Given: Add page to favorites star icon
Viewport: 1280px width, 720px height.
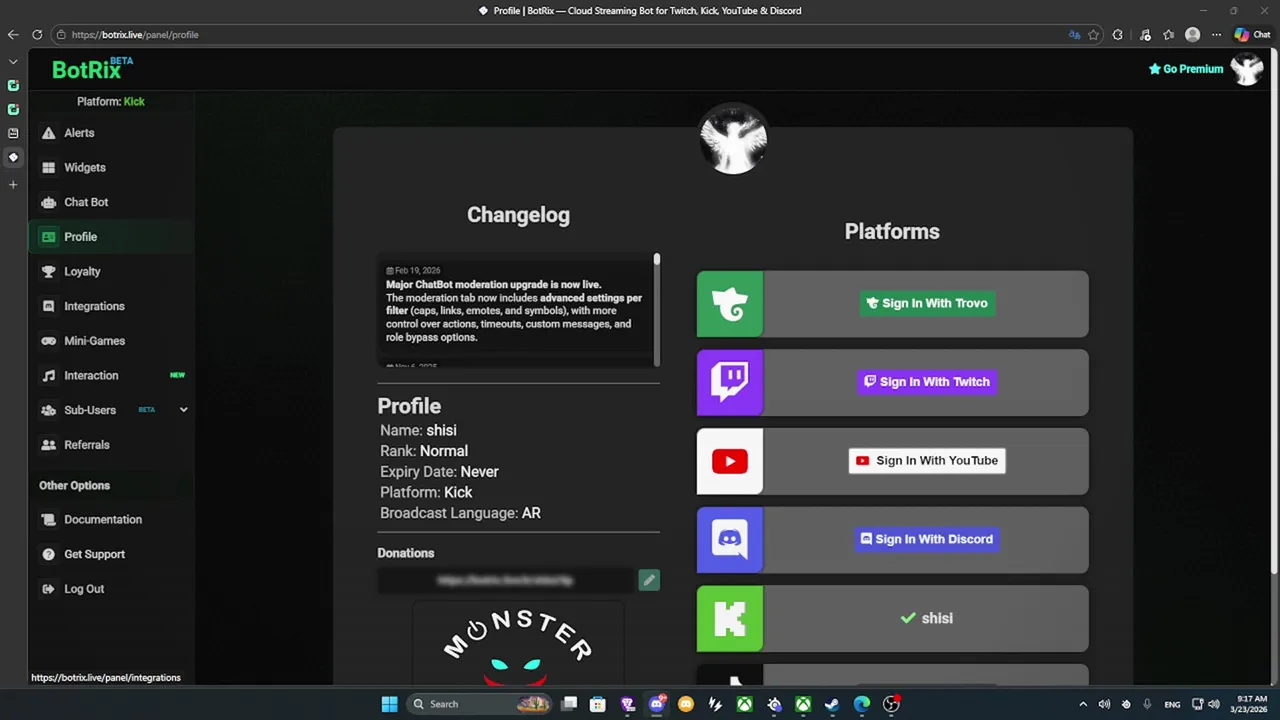Looking at the screenshot, I should (x=1093, y=35).
